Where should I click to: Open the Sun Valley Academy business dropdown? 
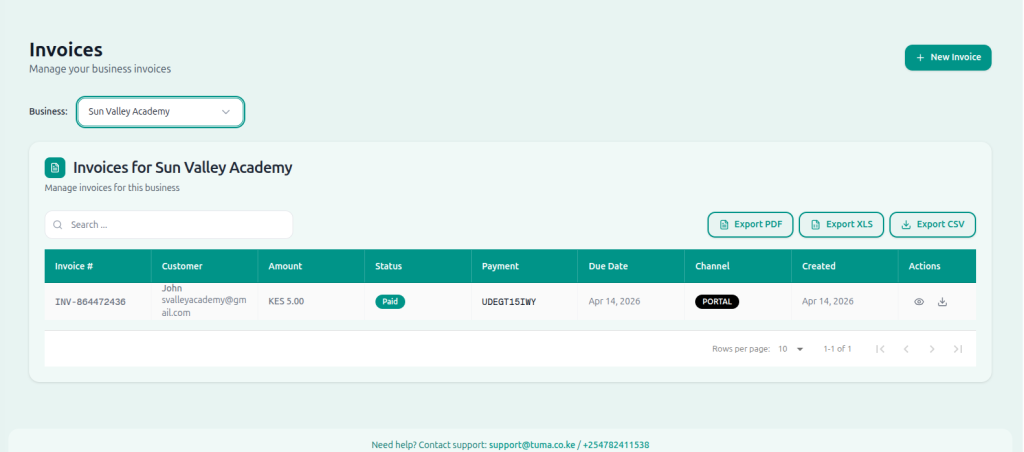[161, 112]
